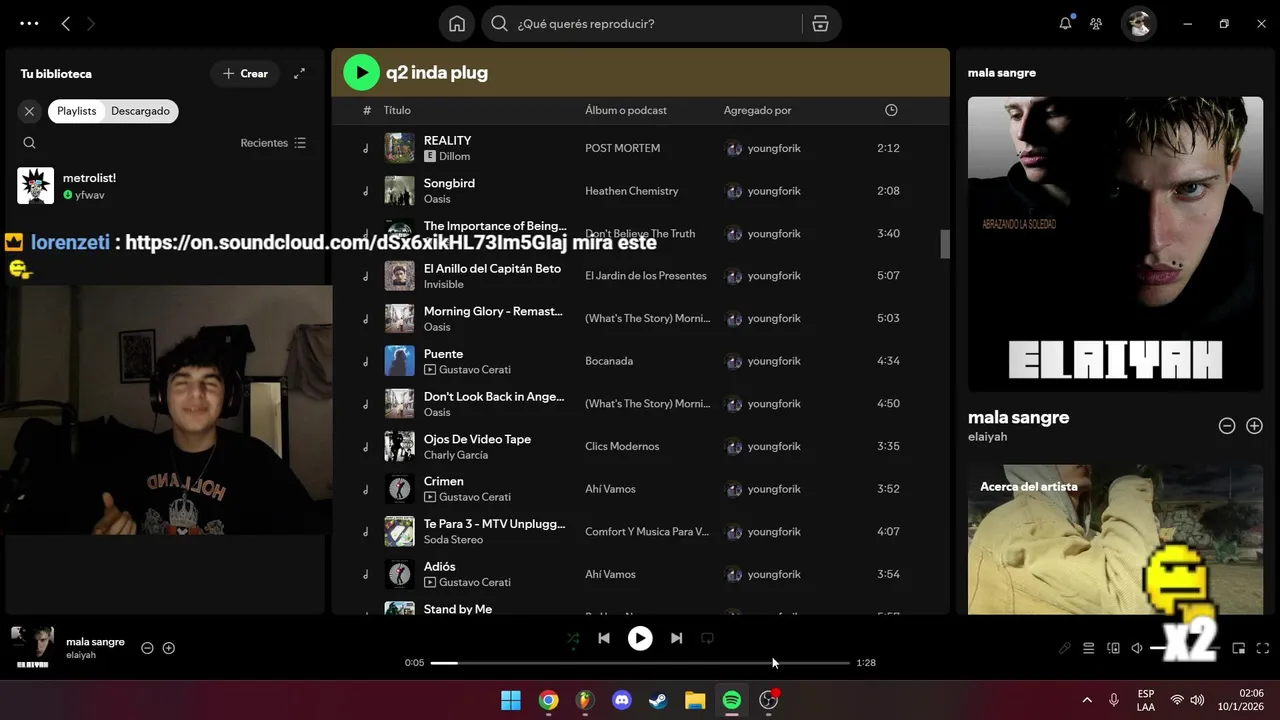Screen dimensions: 1280x720
Task: Click the ELAIYAH album cover in side panel
Action: pyautogui.click(x=1115, y=244)
